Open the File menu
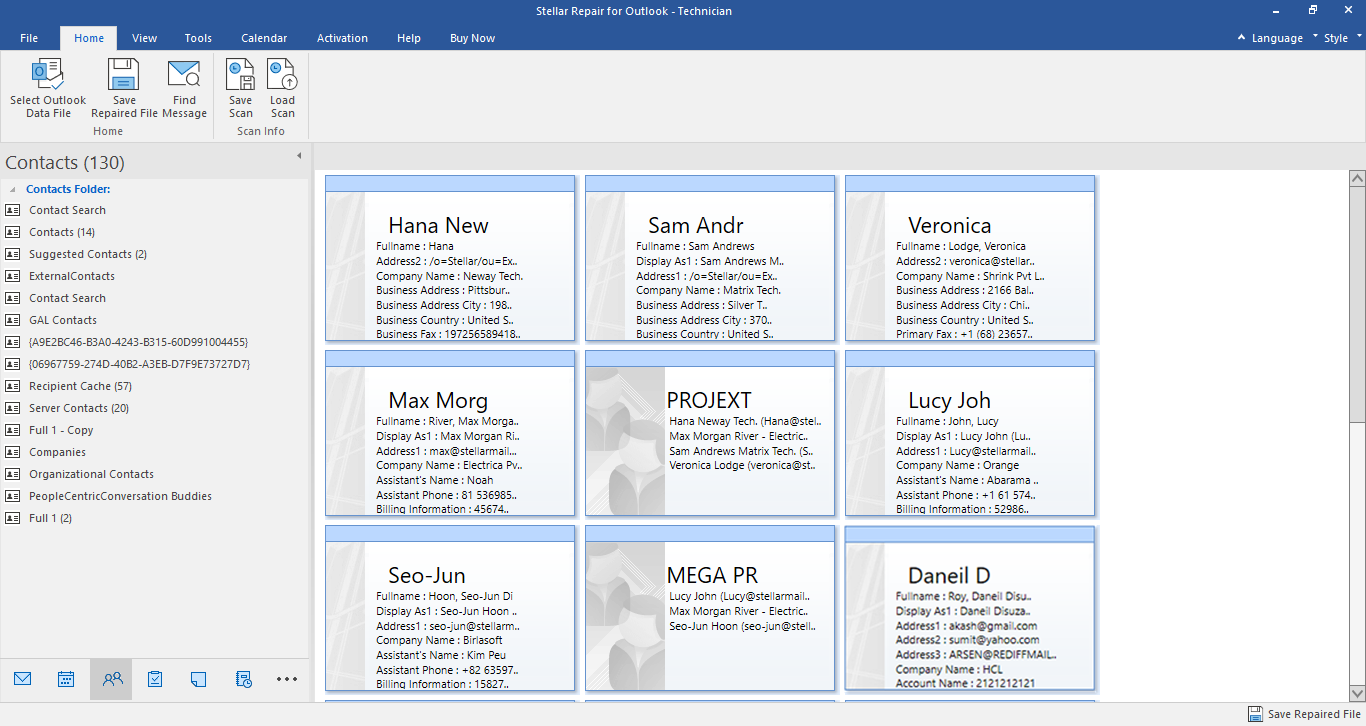This screenshot has width=1366, height=726. pos(29,38)
